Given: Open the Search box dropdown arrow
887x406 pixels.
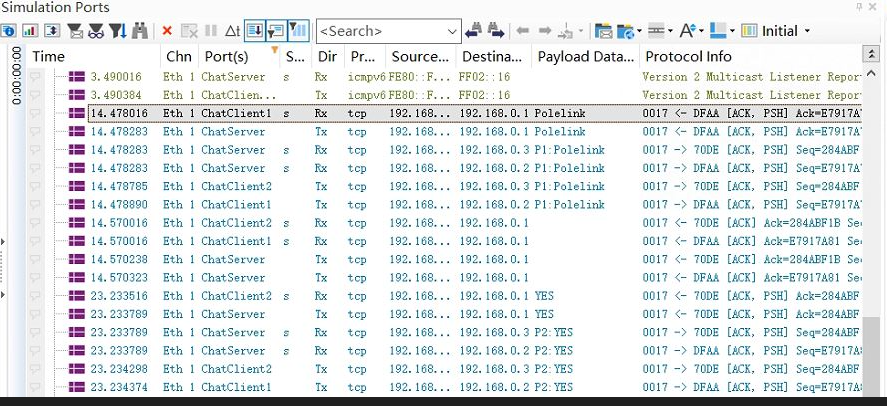Looking at the screenshot, I should click(x=452, y=31).
